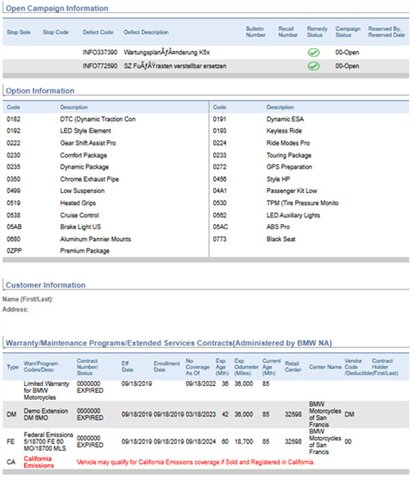Click option code 0ZPP
This screenshot has width=414, height=480.
click(14, 251)
